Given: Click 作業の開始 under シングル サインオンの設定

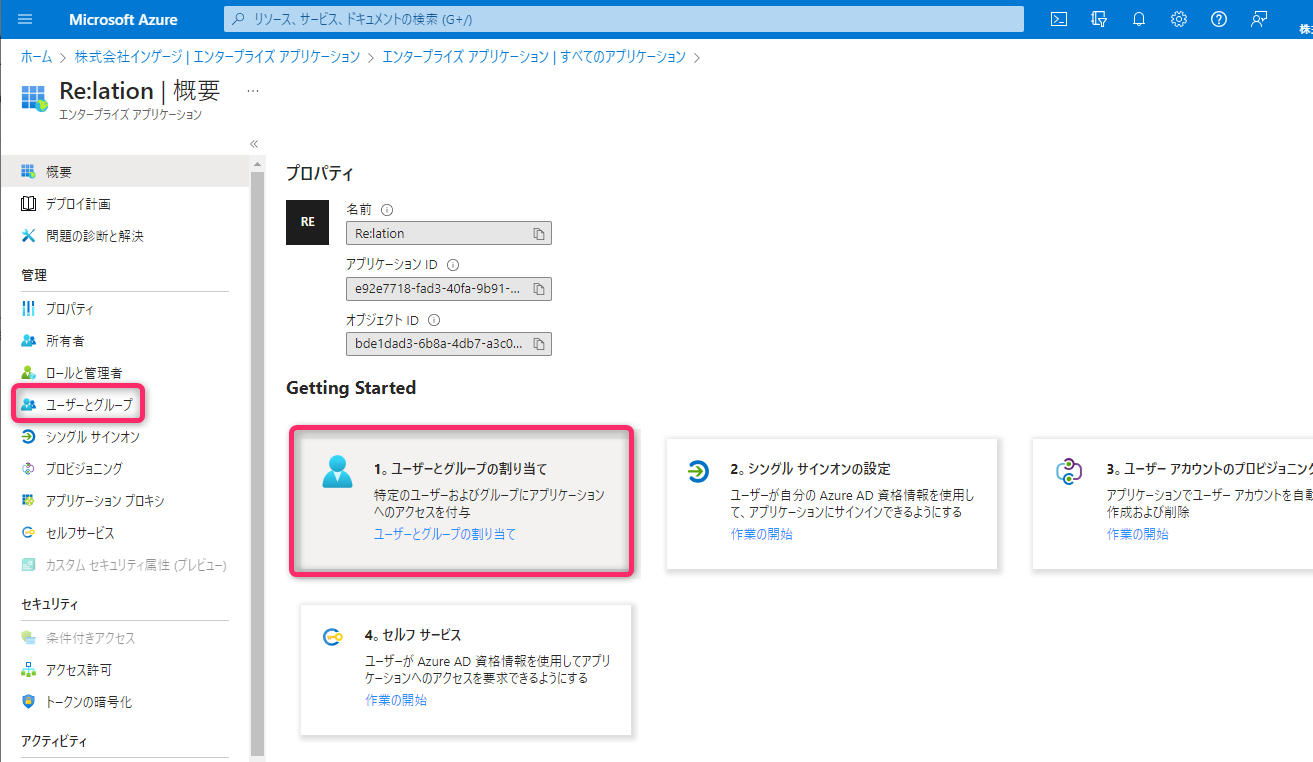Looking at the screenshot, I should (x=761, y=534).
